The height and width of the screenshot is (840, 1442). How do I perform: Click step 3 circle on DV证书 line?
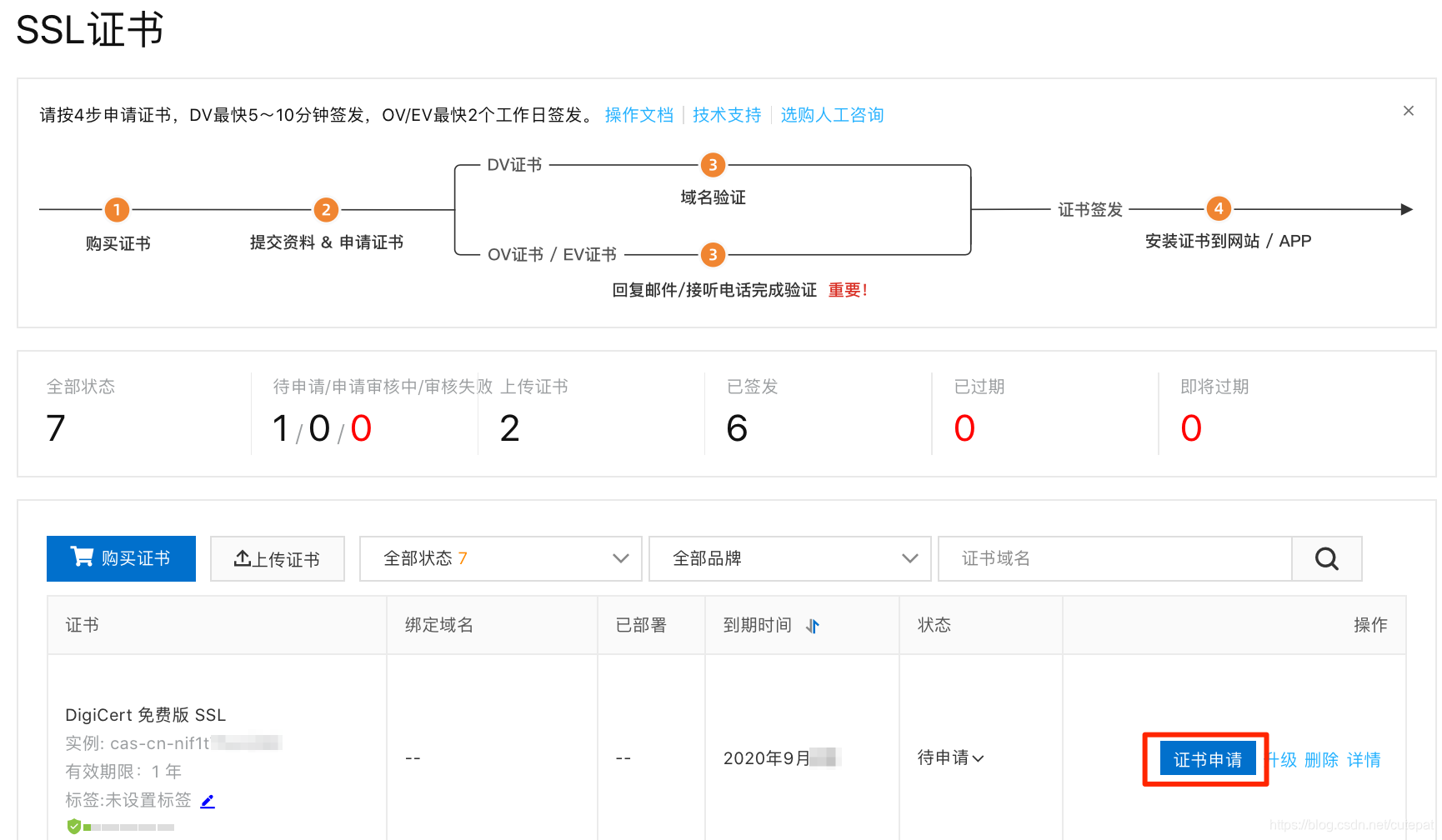tap(712, 165)
